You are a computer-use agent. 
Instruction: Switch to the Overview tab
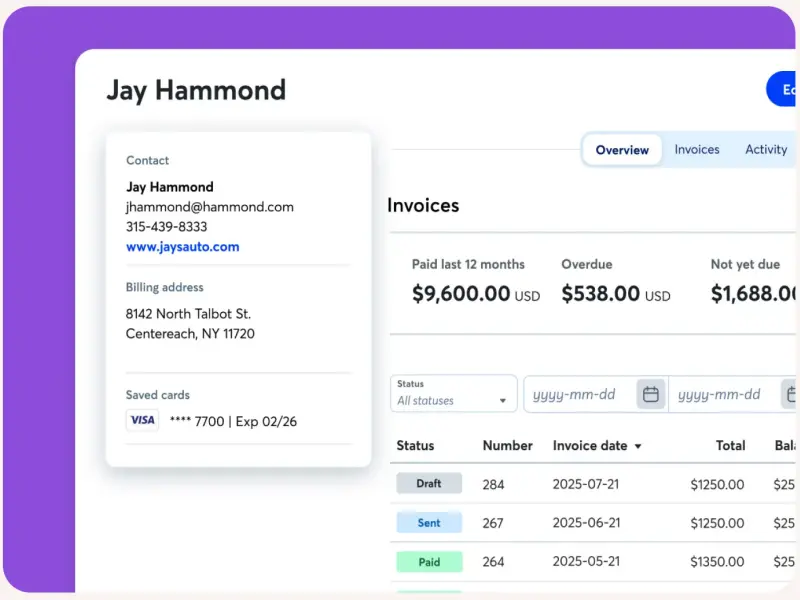pos(622,150)
